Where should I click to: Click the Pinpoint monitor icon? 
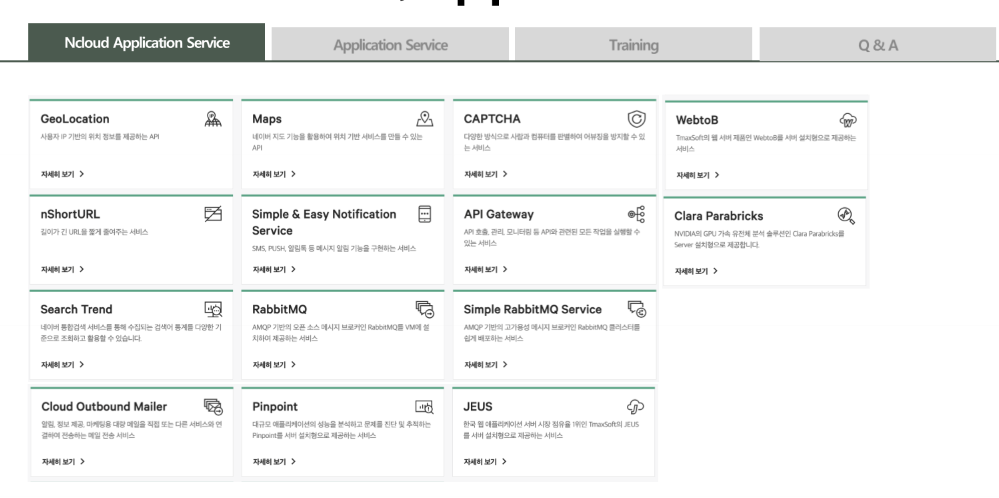424,406
